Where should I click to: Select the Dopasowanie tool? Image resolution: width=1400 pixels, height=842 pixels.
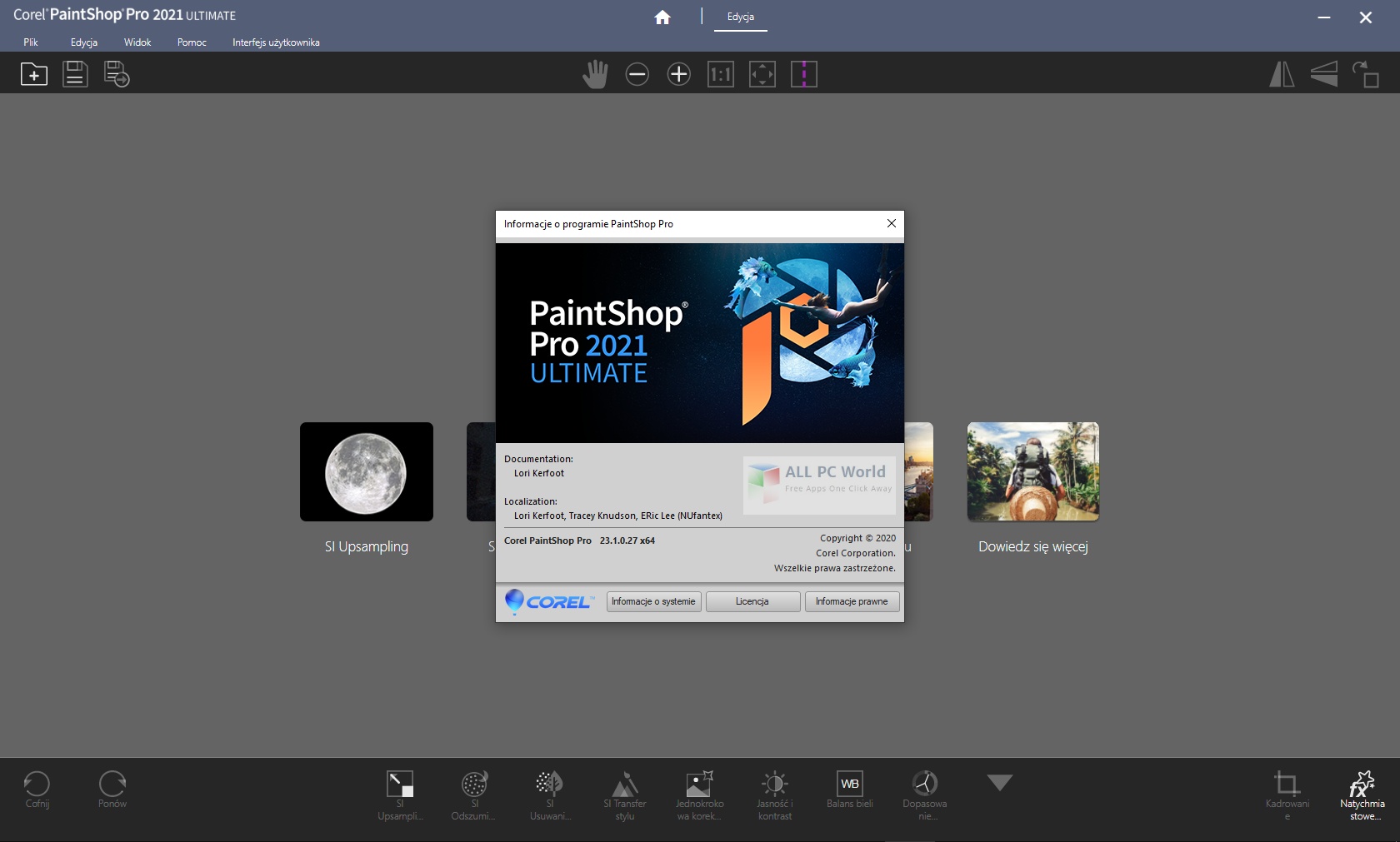click(x=925, y=795)
